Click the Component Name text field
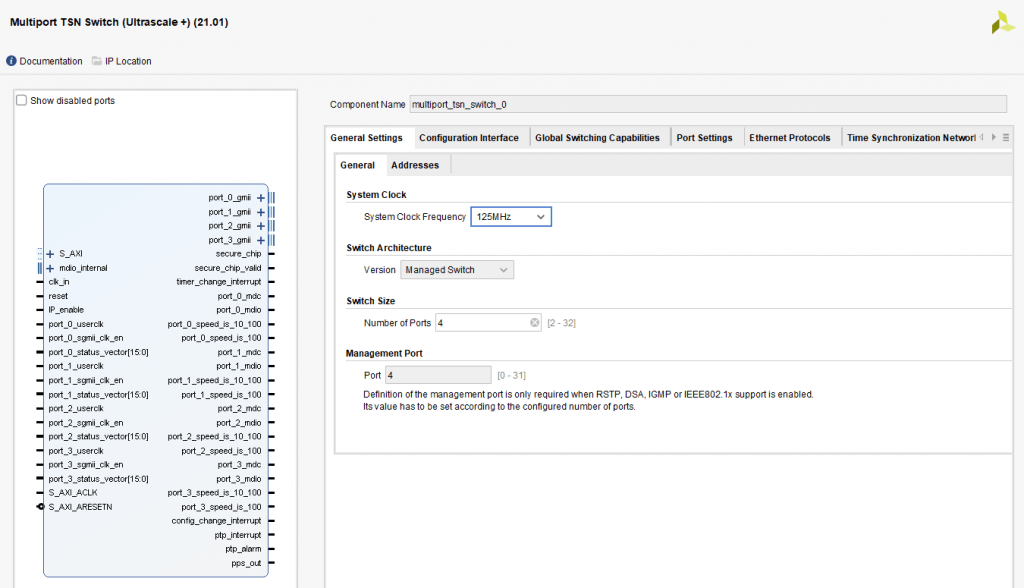The width and height of the screenshot is (1024, 588). pos(707,104)
